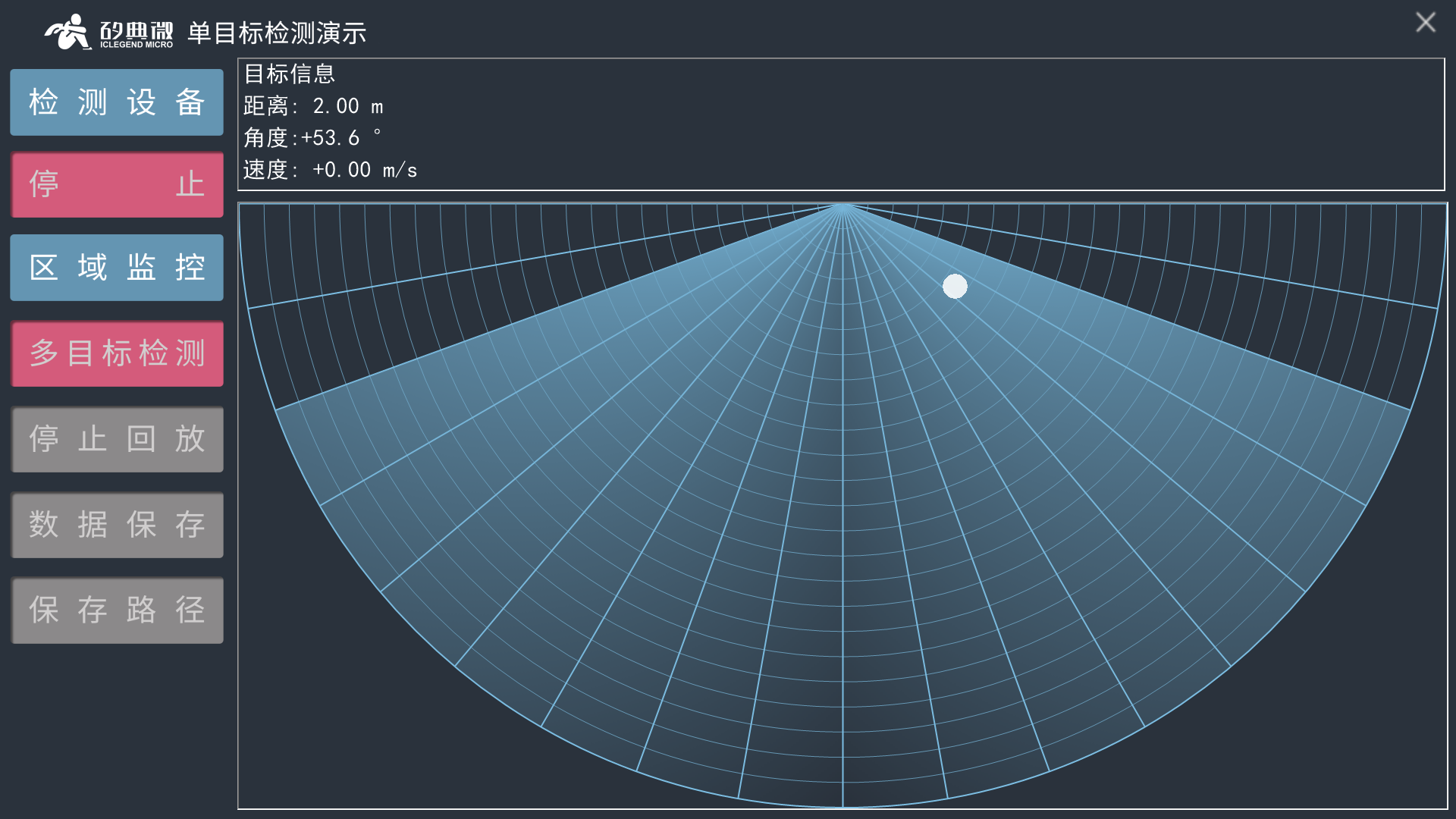The image size is (1456, 819).
Task: Click the white target dot on radar
Action: (x=955, y=286)
